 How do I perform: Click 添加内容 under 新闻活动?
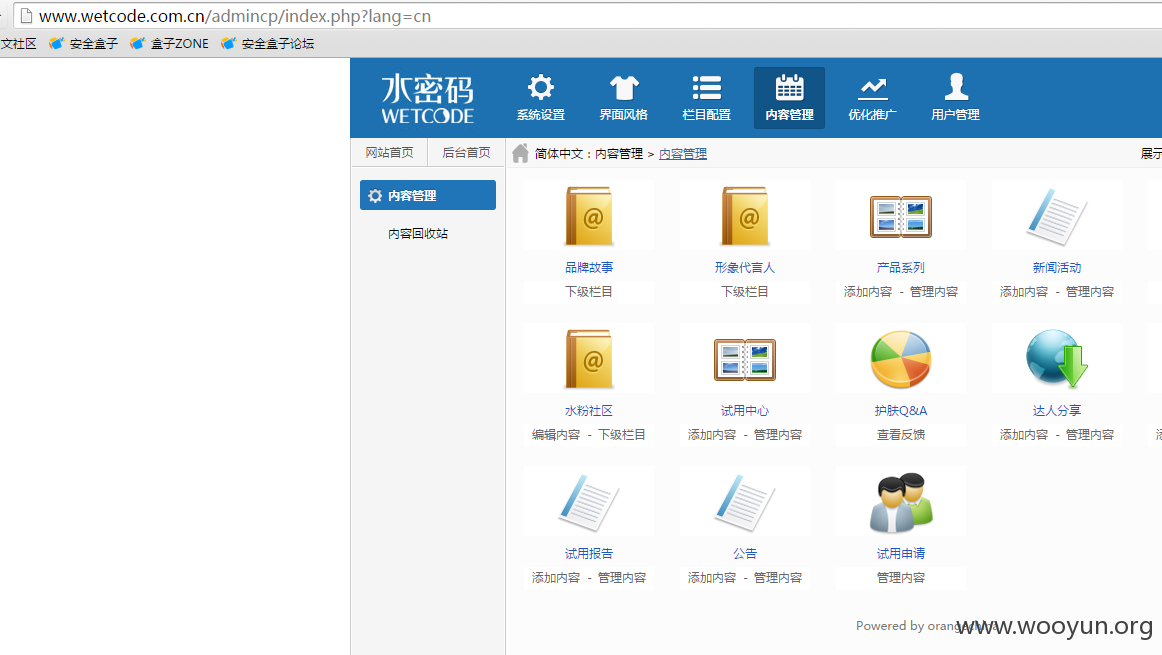pos(1024,292)
